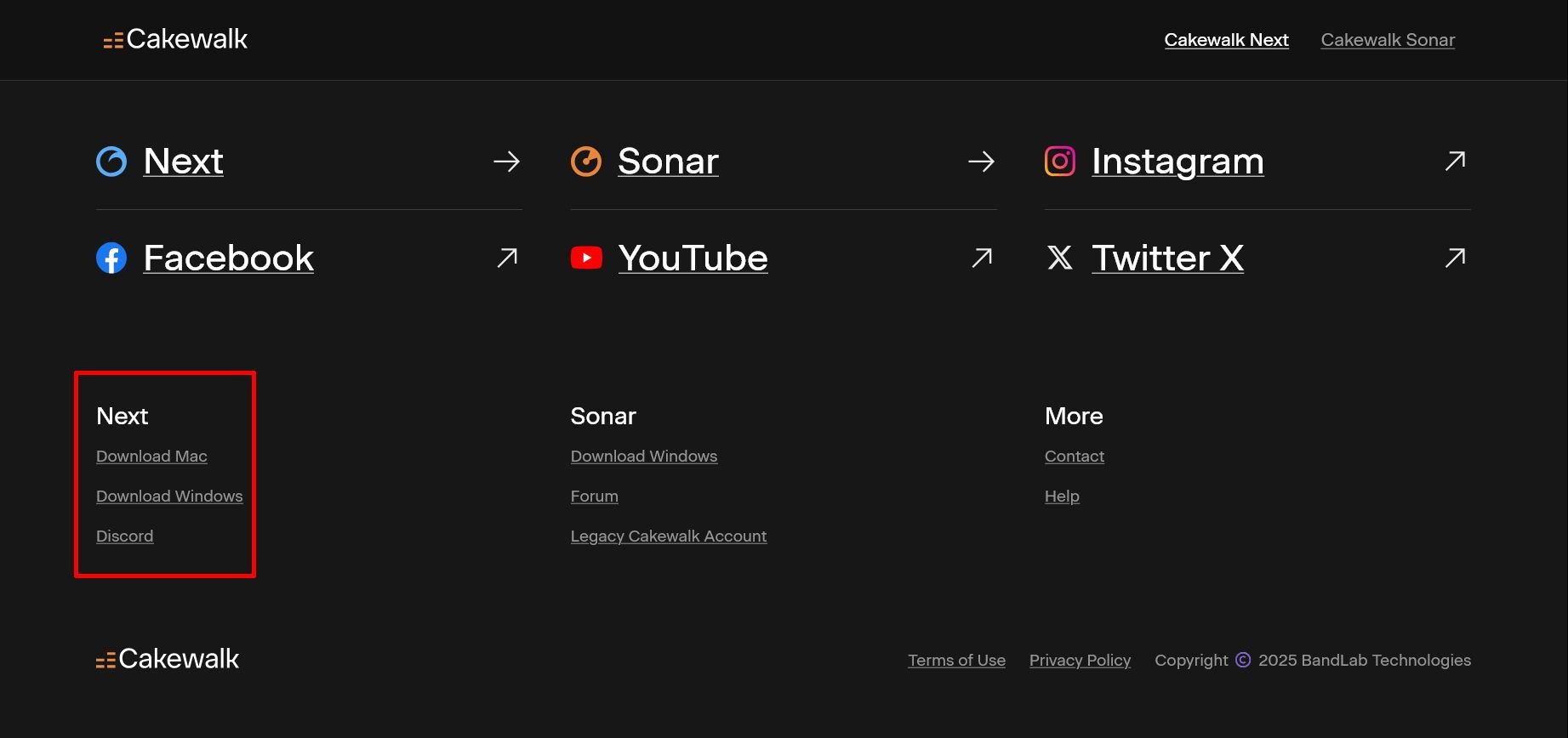The image size is (1568, 738).
Task: Open the Contact link under More
Action: [x=1075, y=457]
